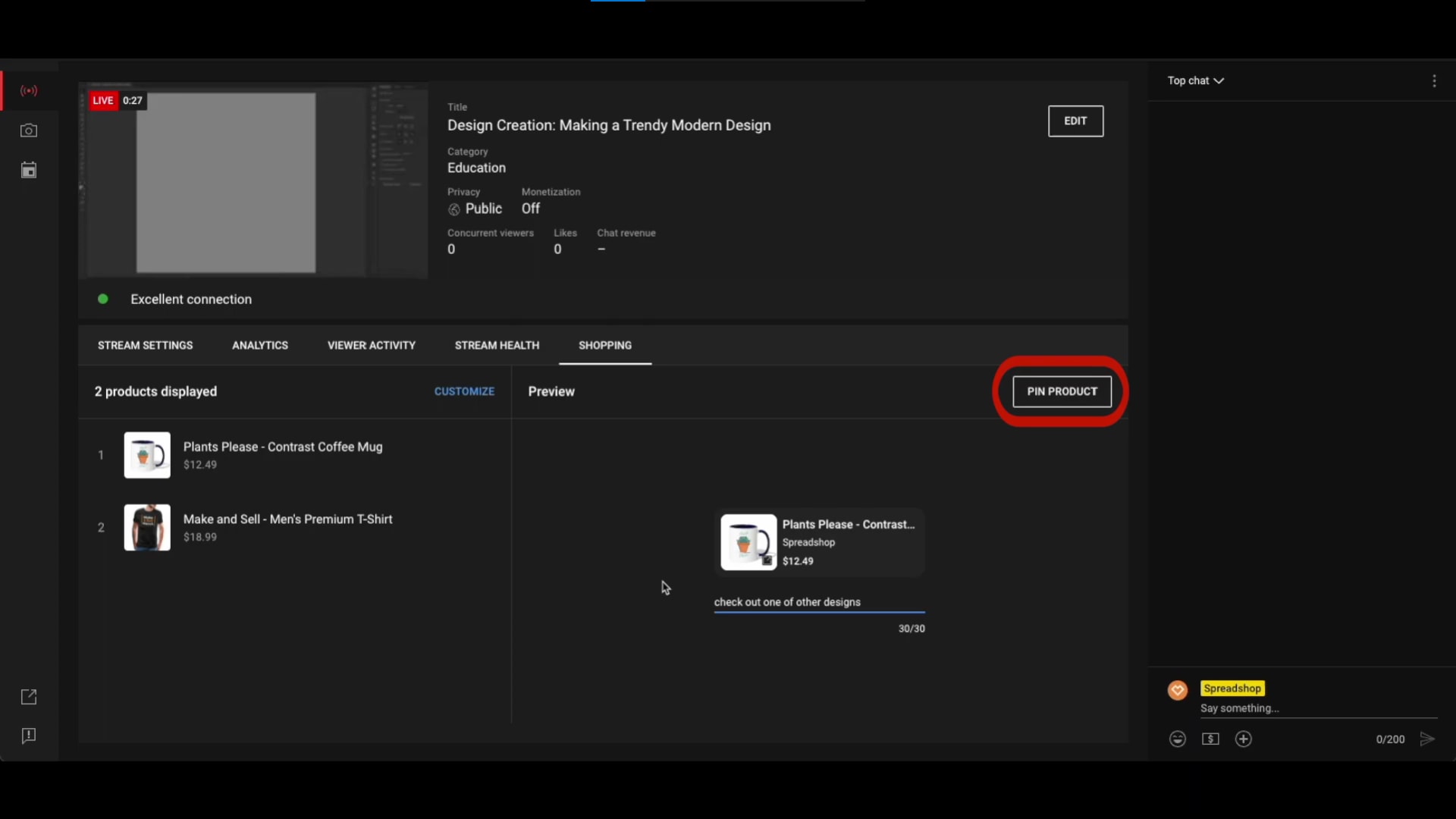1456x819 pixels.
Task: Select the Webcam camera sidebar icon
Action: pos(29,130)
